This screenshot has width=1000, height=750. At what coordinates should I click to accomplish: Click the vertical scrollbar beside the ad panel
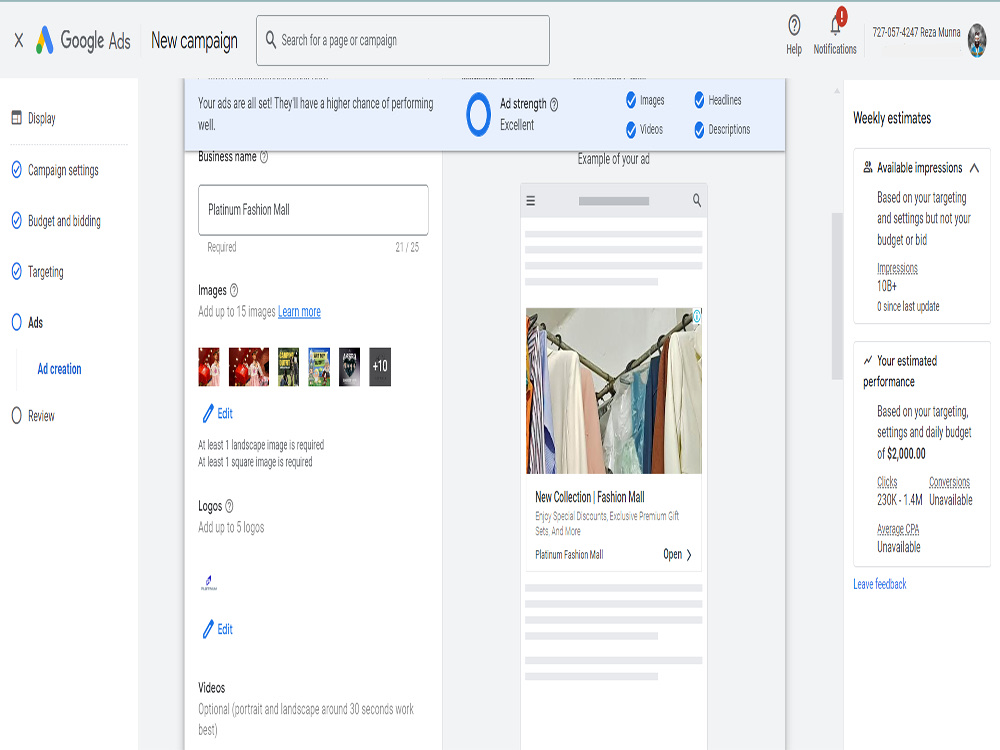click(837, 296)
